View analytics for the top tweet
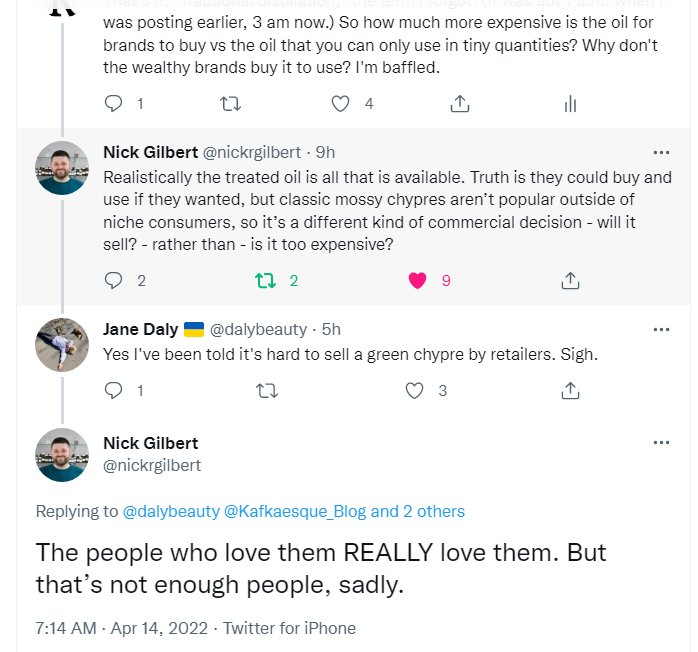Image resolution: width=698 pixels, height=652 pixels. click(571, 103)
